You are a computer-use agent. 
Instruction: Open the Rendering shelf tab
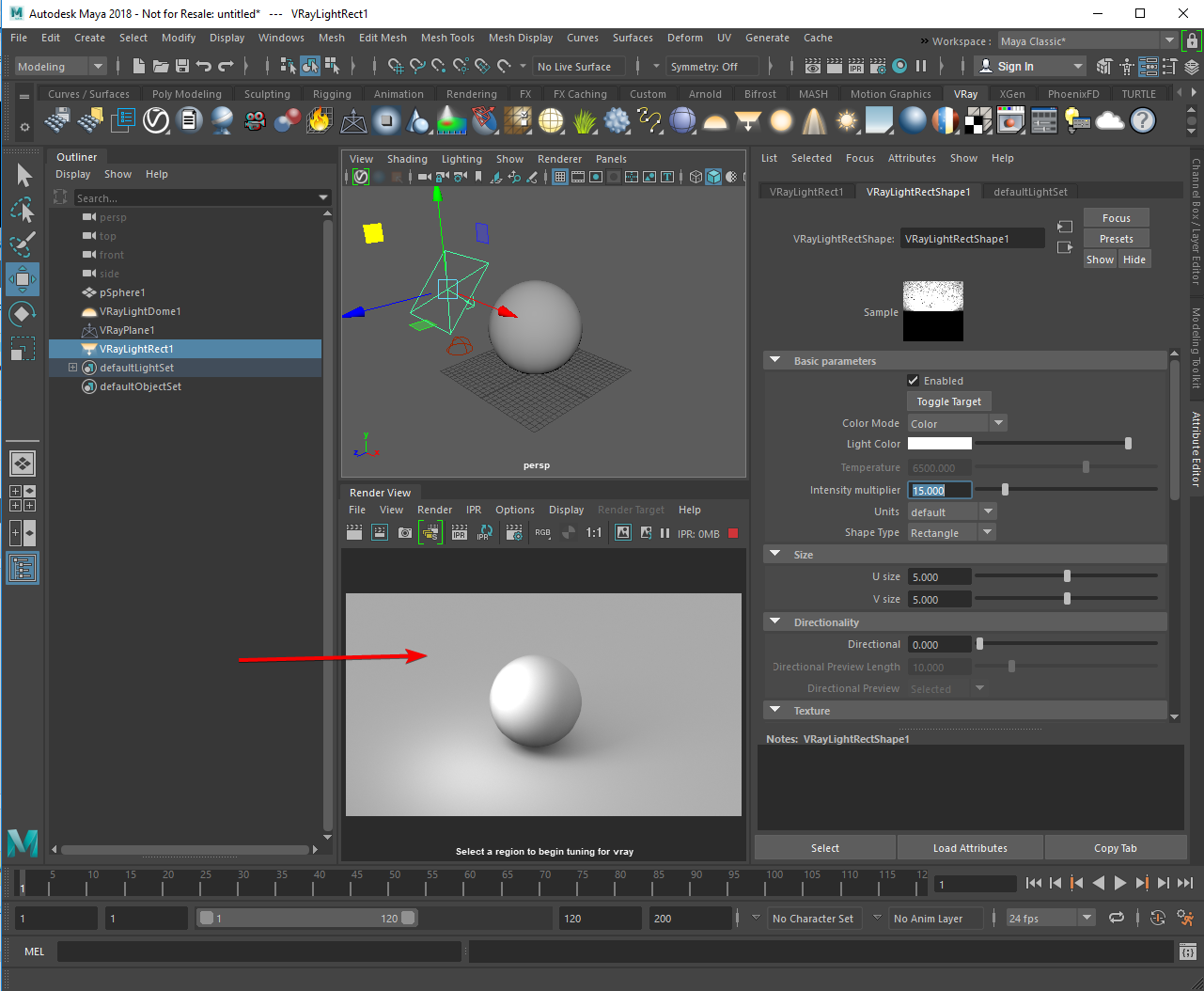[x=471, y=94]
